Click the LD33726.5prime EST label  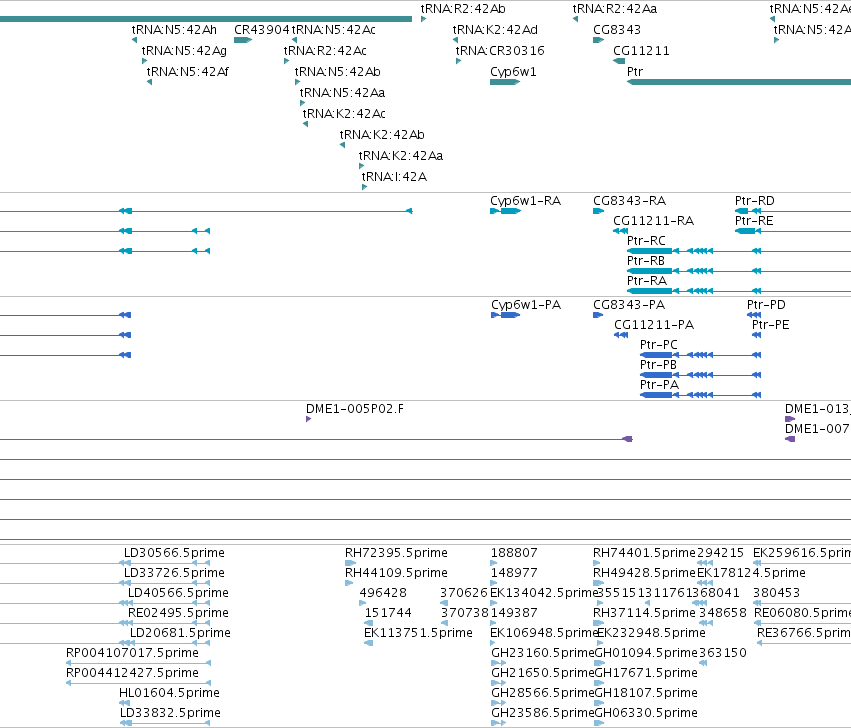(174, 573)
